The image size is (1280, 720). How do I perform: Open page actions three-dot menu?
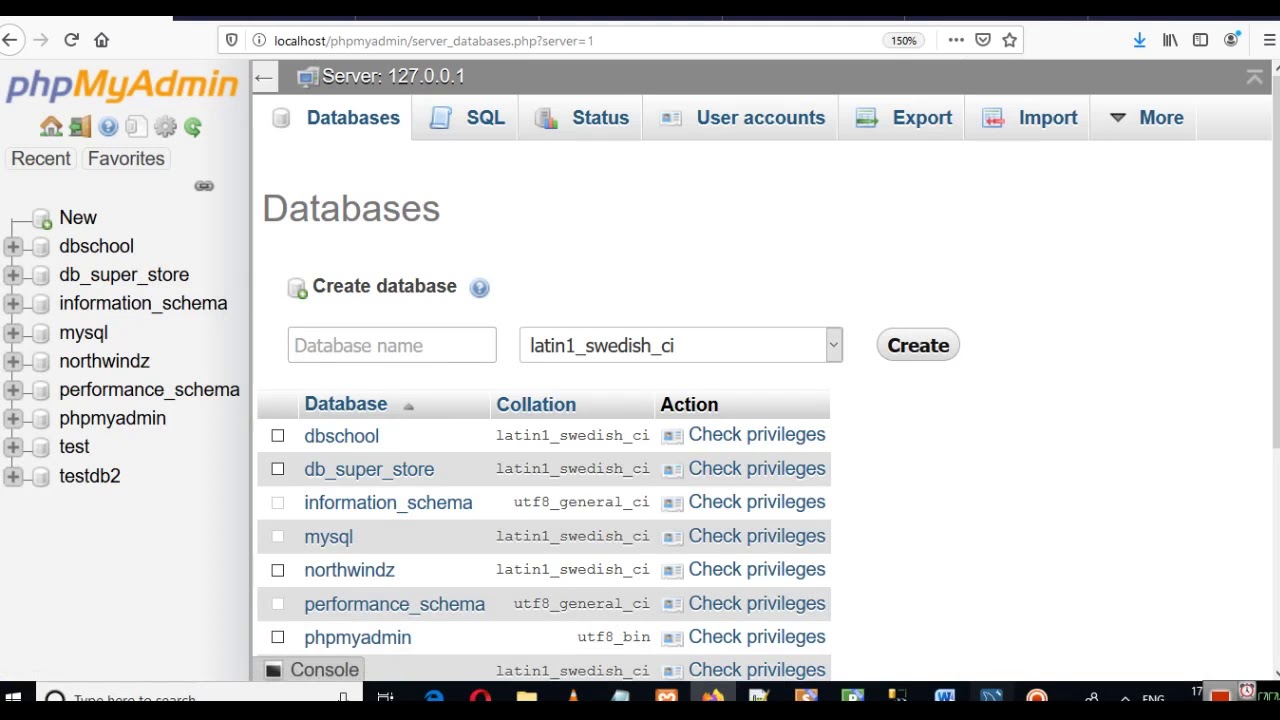(956, 40)
